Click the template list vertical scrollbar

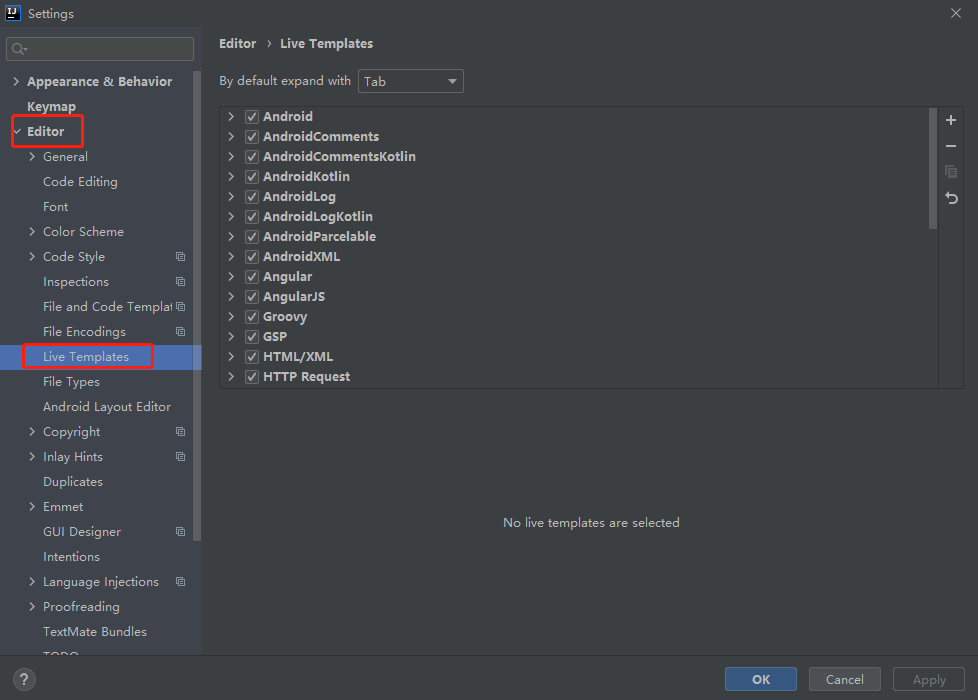click(x=933, y=170)
